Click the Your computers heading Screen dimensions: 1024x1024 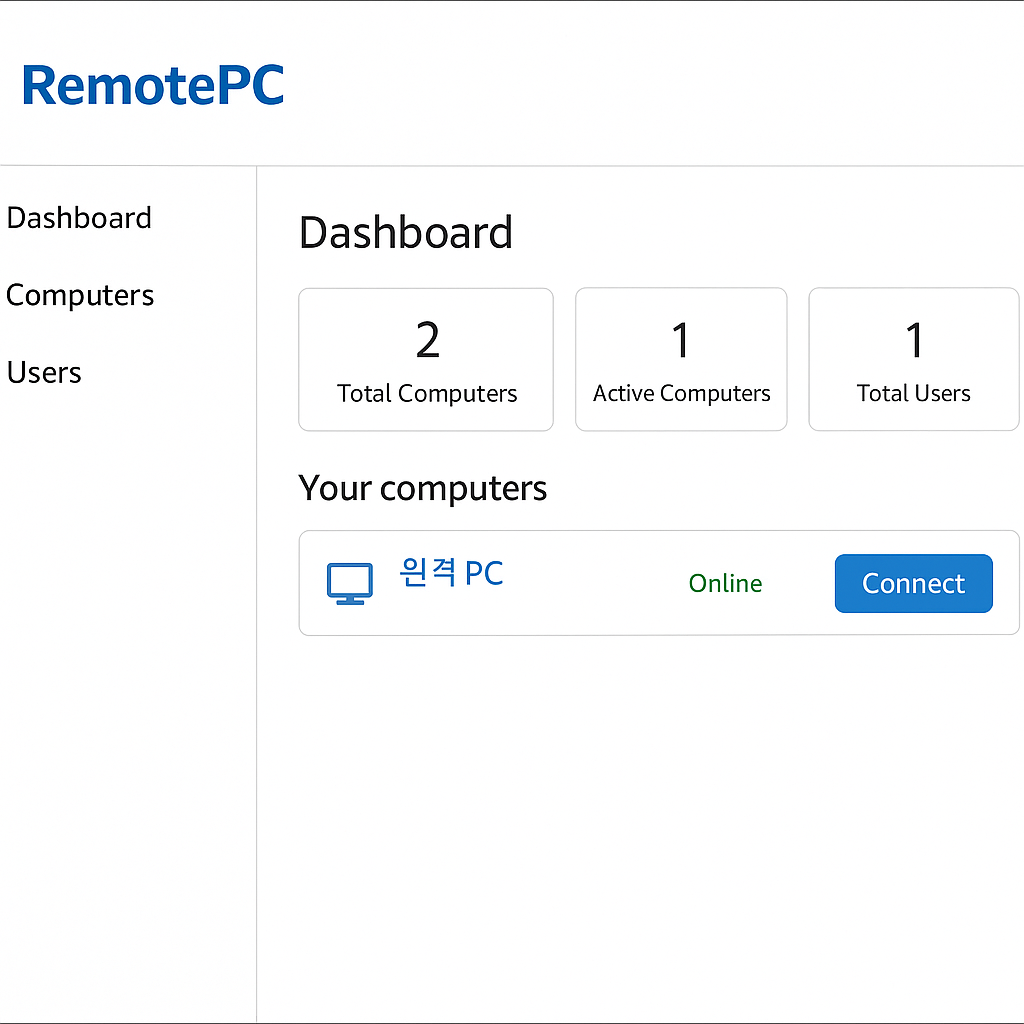[x=423, y=488]
